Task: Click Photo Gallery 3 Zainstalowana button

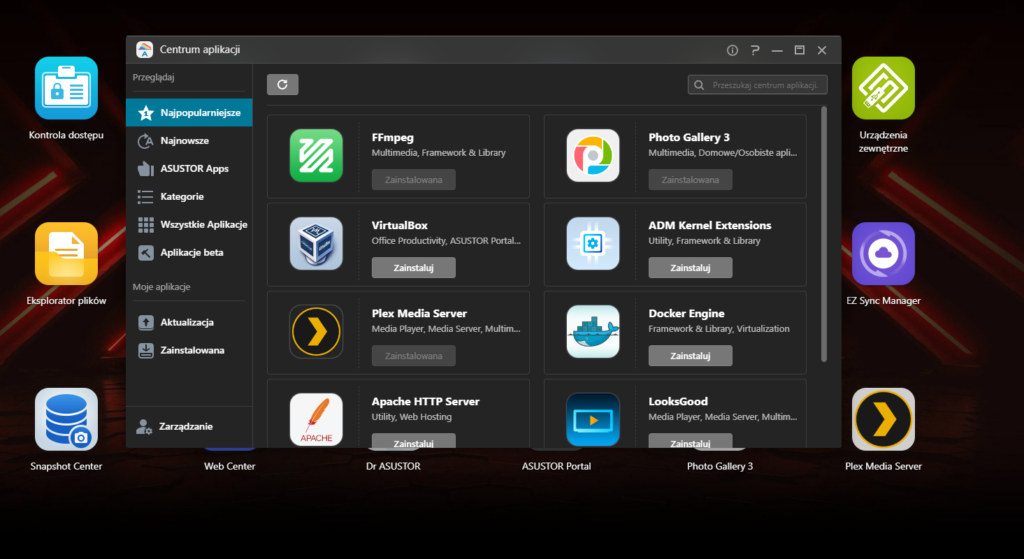Action: [690, 180]
